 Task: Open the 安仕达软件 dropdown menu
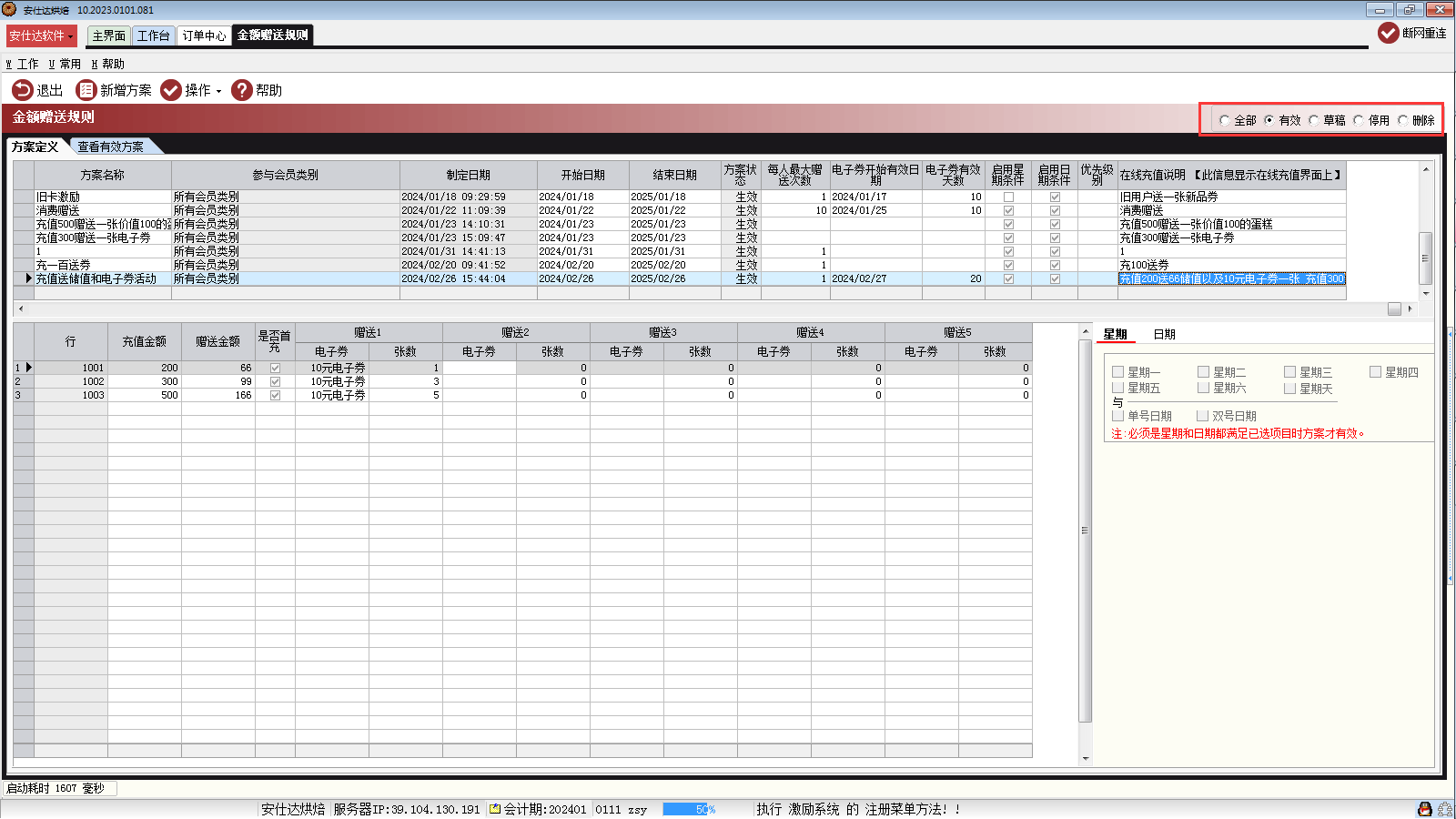[x=42, y=35]
